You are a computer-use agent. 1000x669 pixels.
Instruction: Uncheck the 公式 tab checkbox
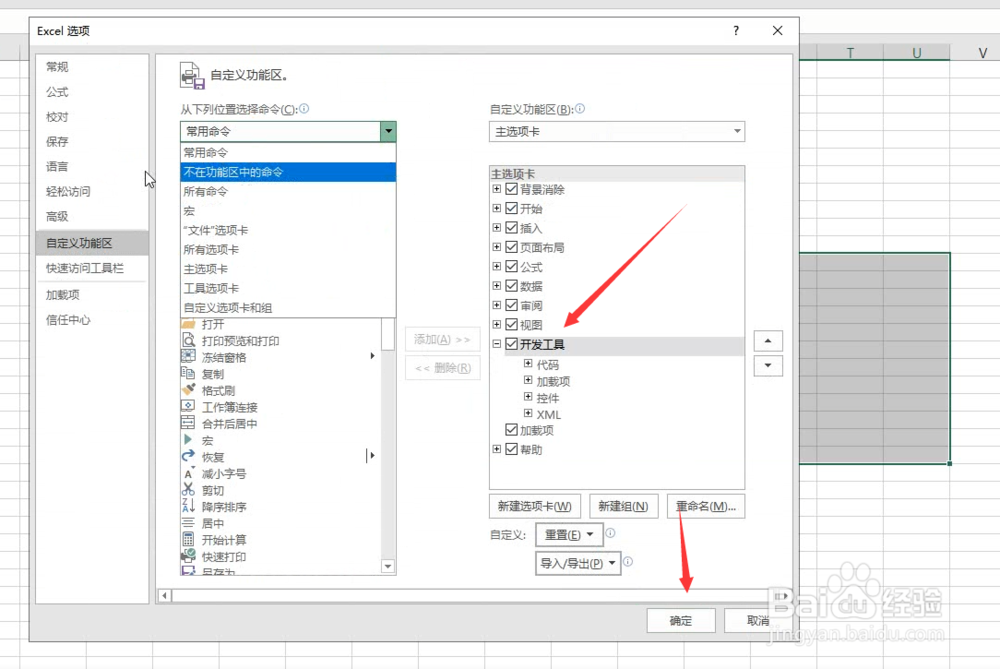coord(511,267)
